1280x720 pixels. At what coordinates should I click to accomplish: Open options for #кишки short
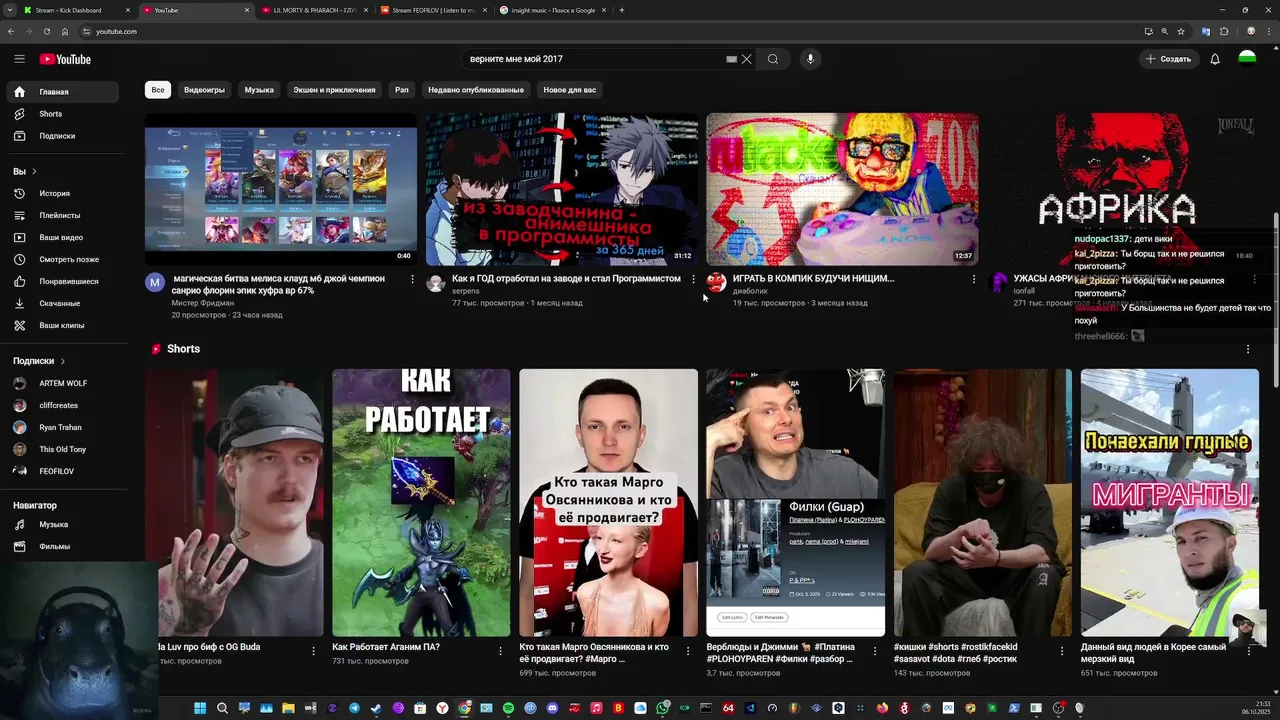(x=1061, y=651)
